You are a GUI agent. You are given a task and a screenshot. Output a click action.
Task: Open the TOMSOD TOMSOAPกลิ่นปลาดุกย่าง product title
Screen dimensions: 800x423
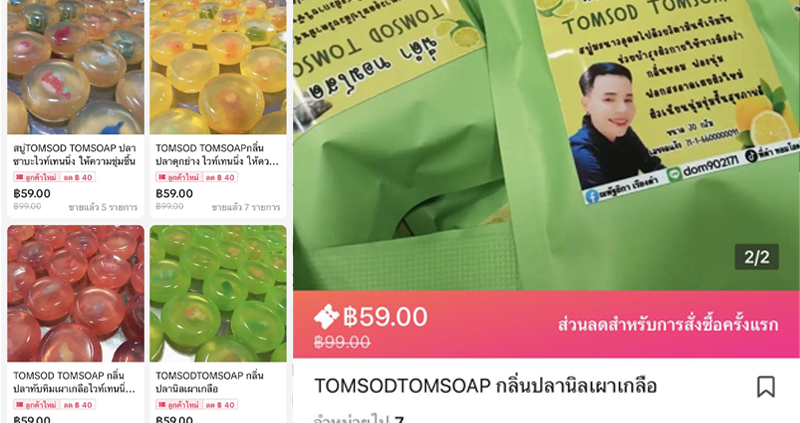217,155
